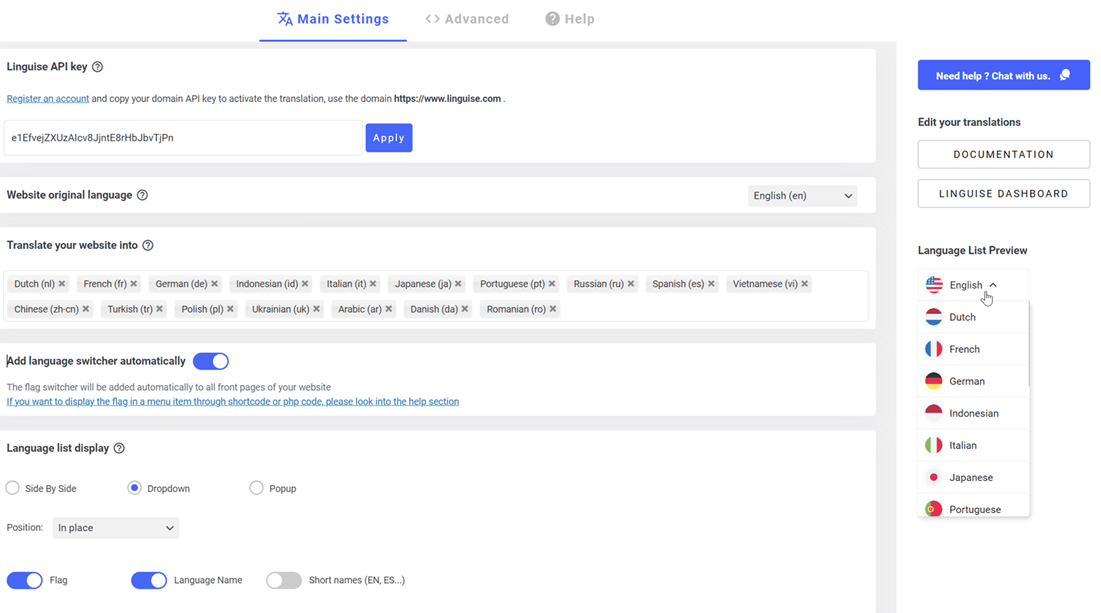This screenshot has height=613, width=1101.
Task: Remove Italian (it) language tag
Action: pos(373,284)
